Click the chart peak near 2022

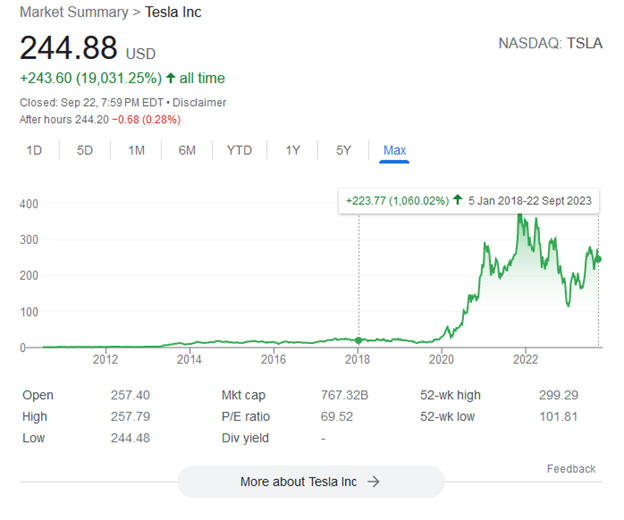(x=519, y=214)
